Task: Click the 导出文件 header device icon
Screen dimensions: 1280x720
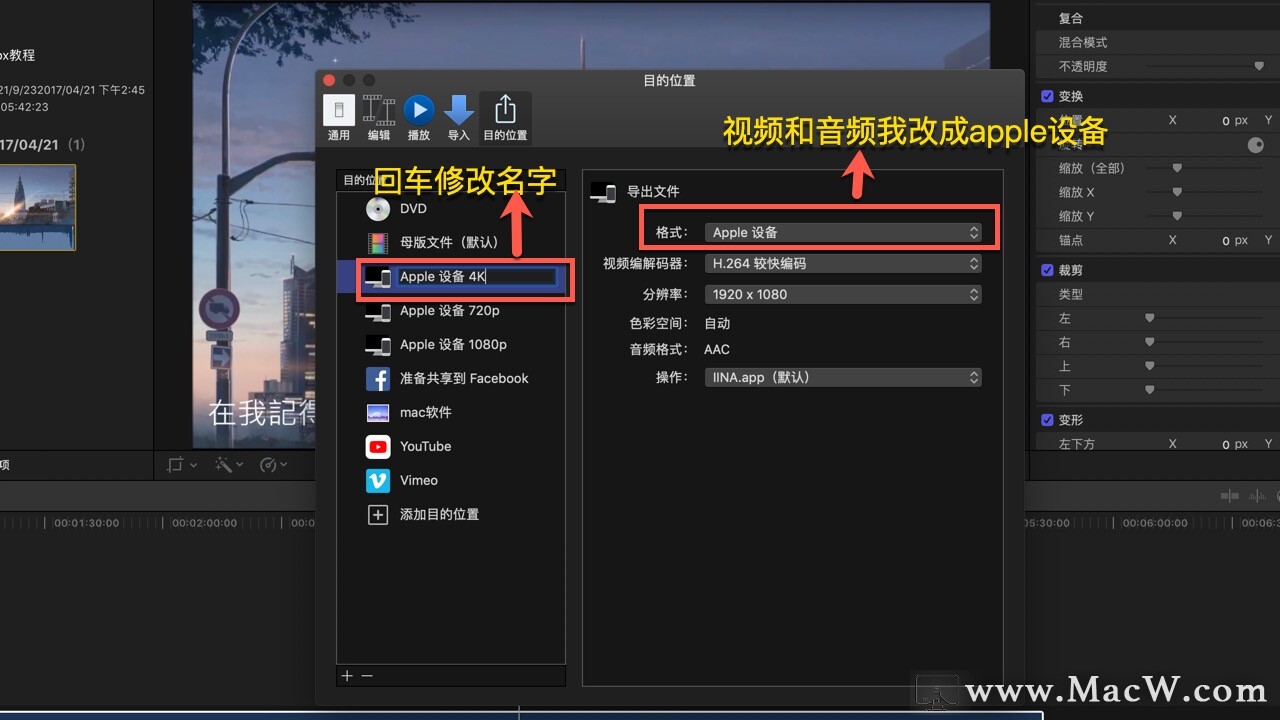Action: pos(603,192)
